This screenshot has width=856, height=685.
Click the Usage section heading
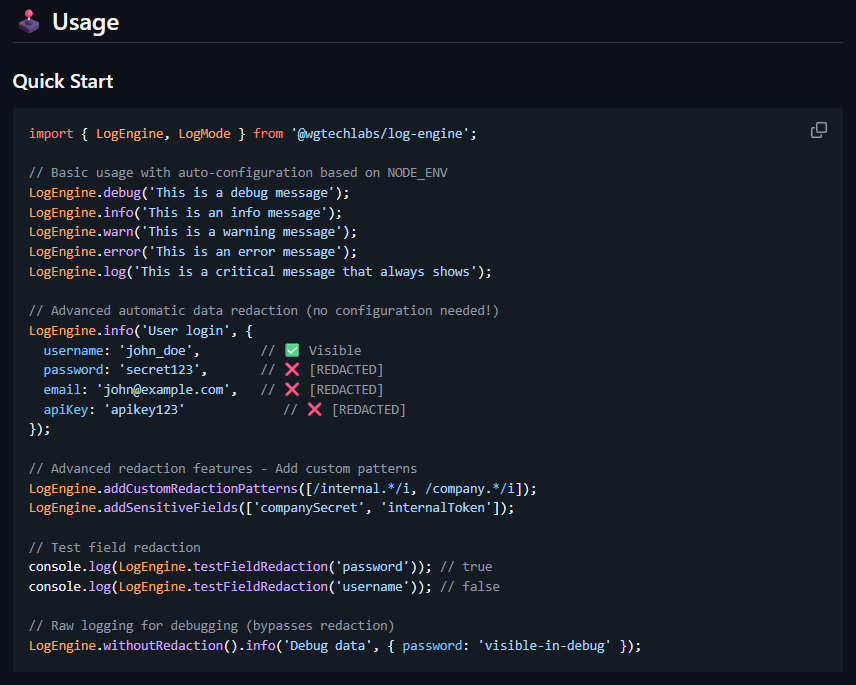[85, 22]
